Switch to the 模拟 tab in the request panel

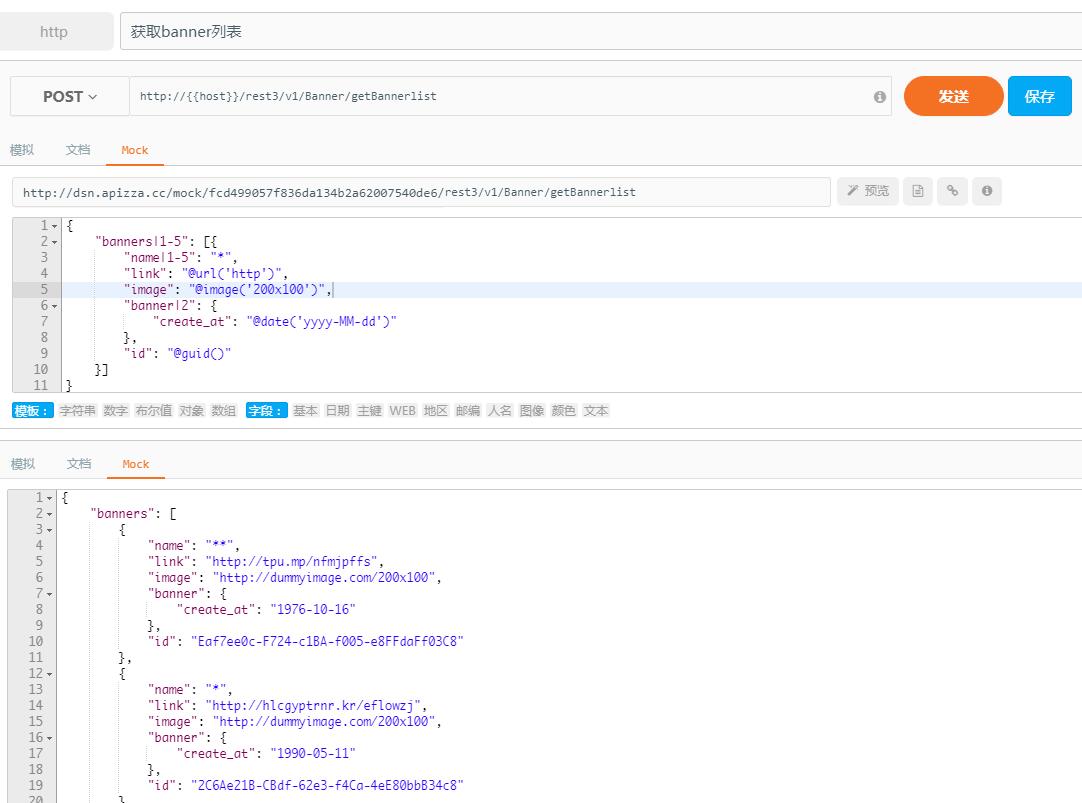click(22, 150)
